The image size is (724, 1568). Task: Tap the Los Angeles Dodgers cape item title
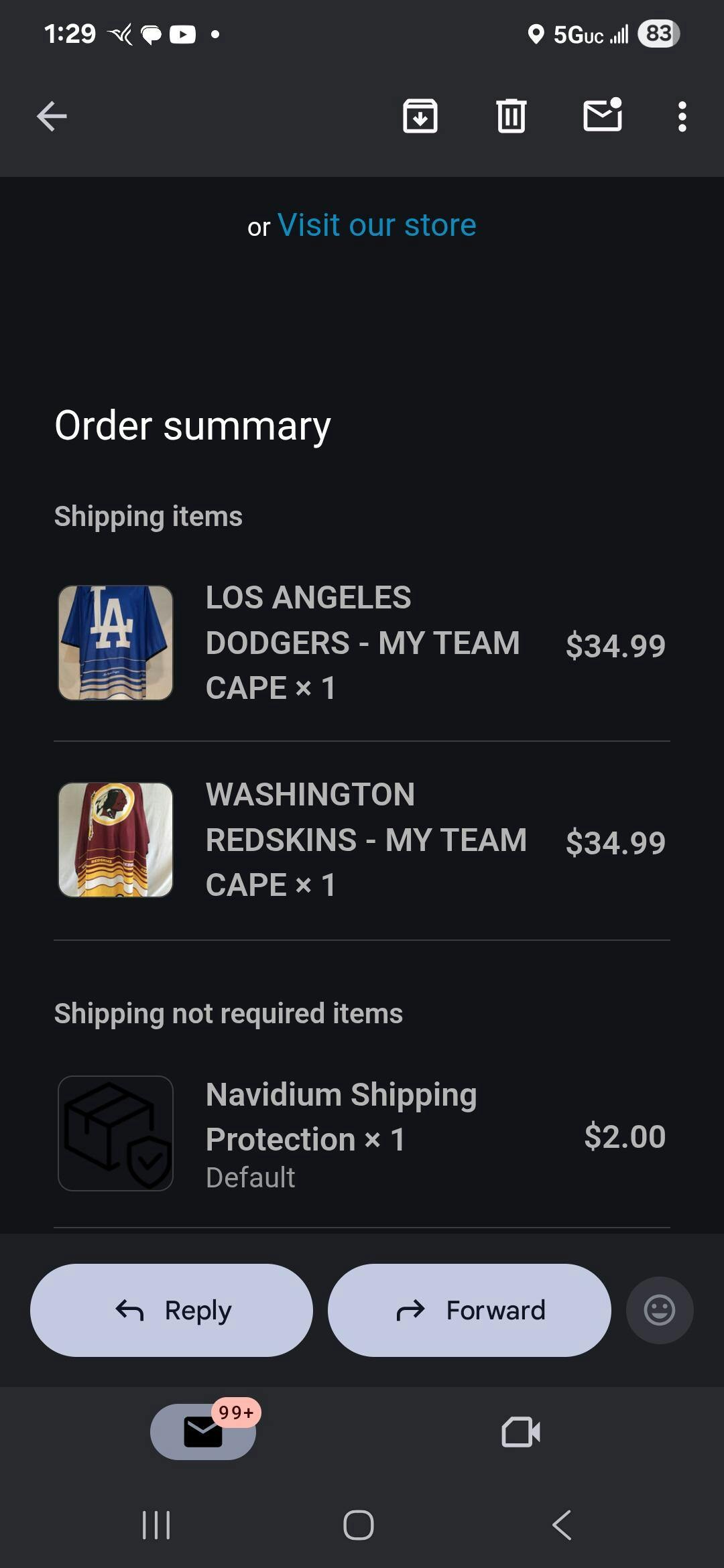point(362,643)
